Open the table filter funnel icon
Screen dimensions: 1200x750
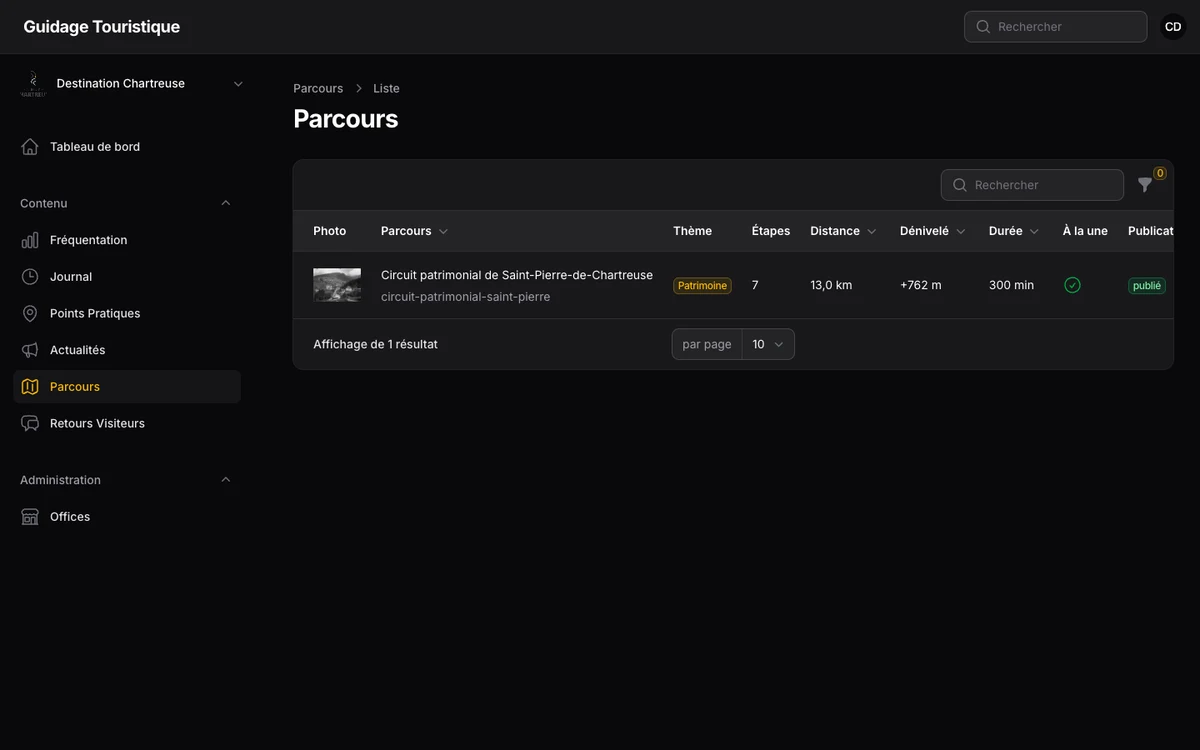click(x=1145, y=185)
